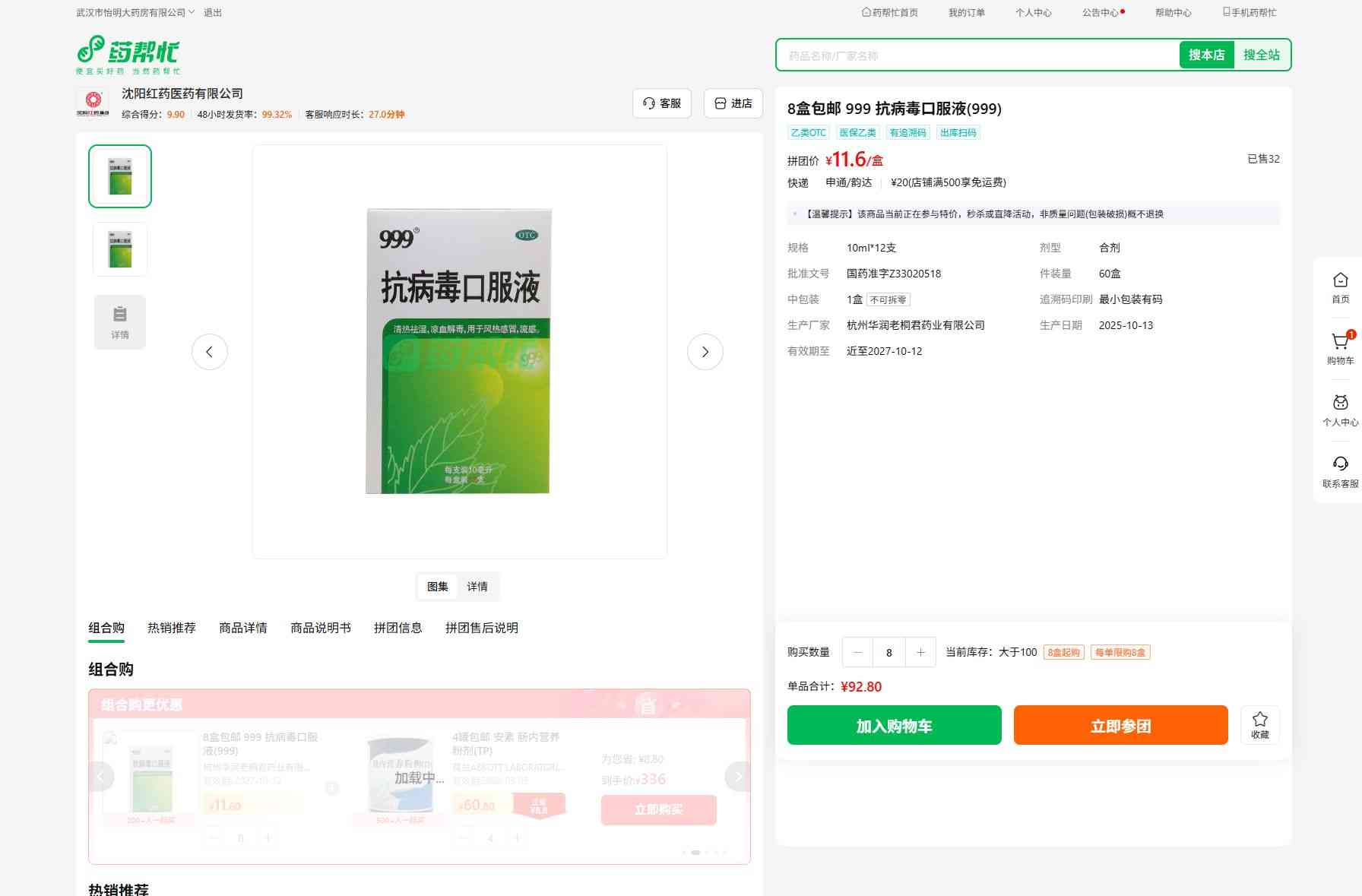Image resolution: width=1362 pixels, height=896 pixels.
Task: Show previous product image with left arrow
Action: (x=210, y=352)
